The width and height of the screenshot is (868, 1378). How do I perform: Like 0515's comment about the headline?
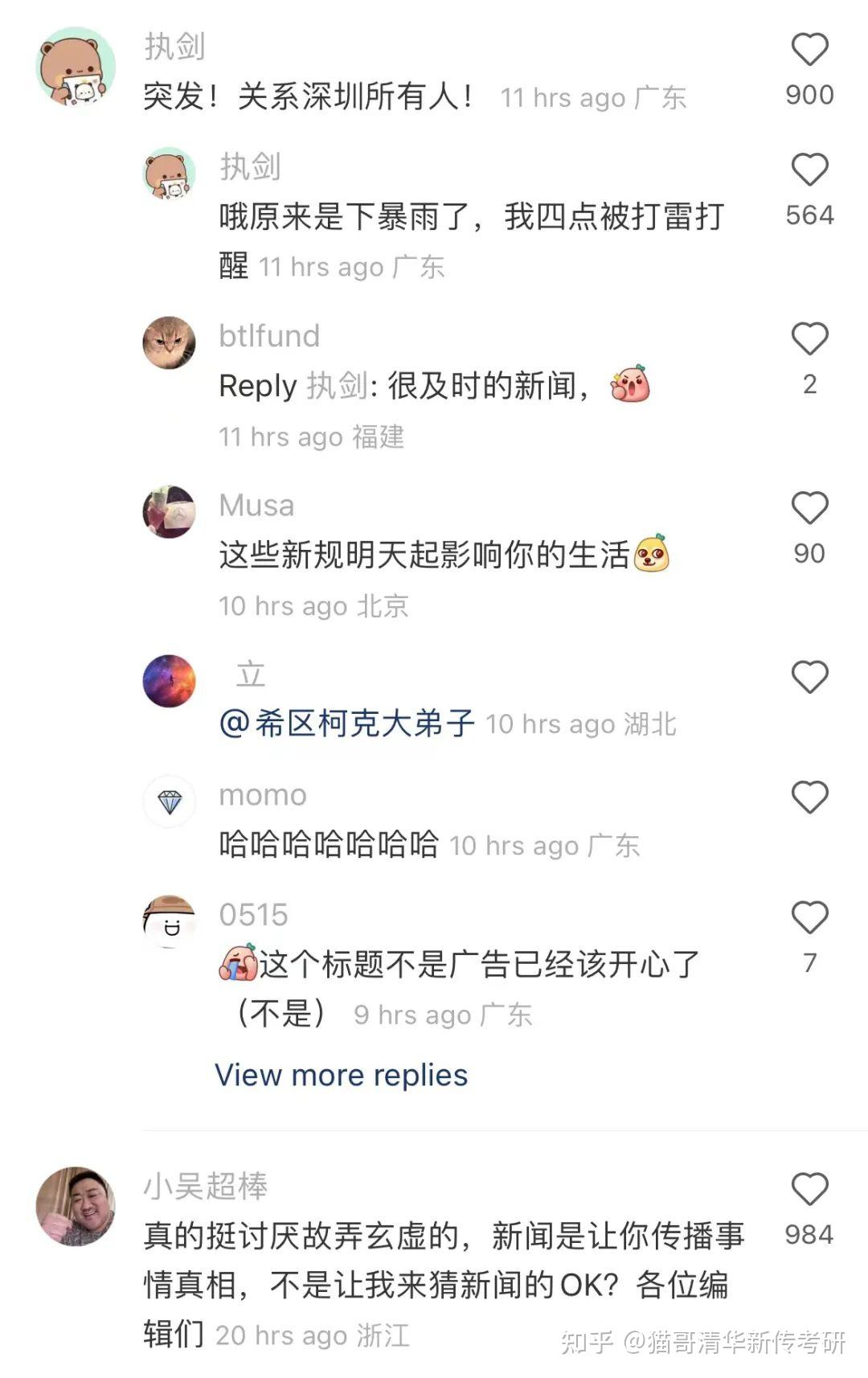pyautogui.click(x=809, y=917)
